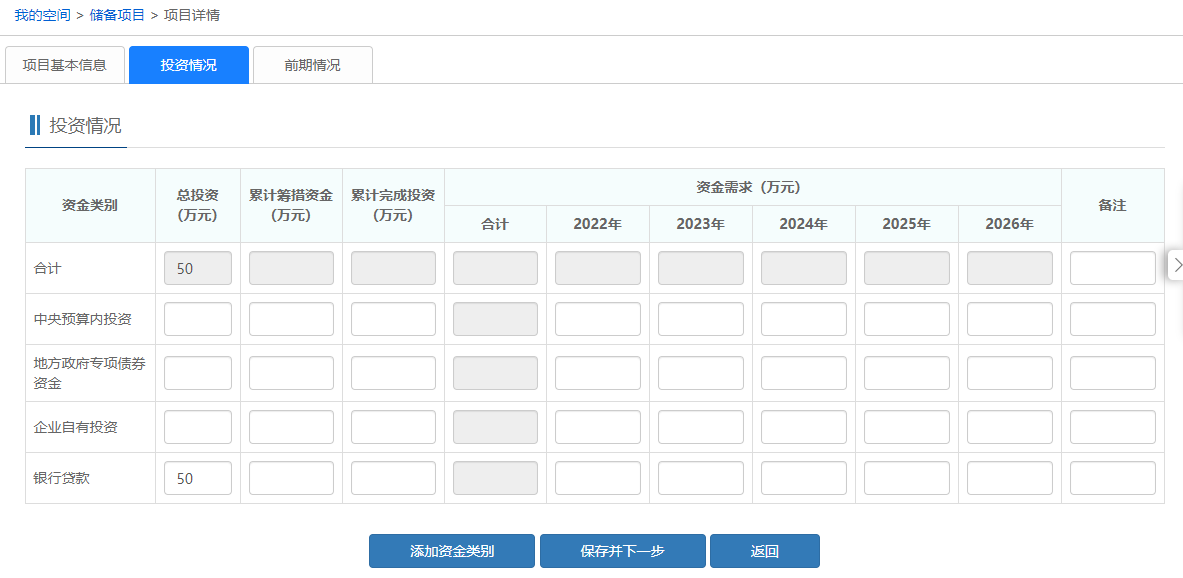Focus the 银行贷款 总投资 field
This screenshot has width=1183, height=578.
(198, 478)
